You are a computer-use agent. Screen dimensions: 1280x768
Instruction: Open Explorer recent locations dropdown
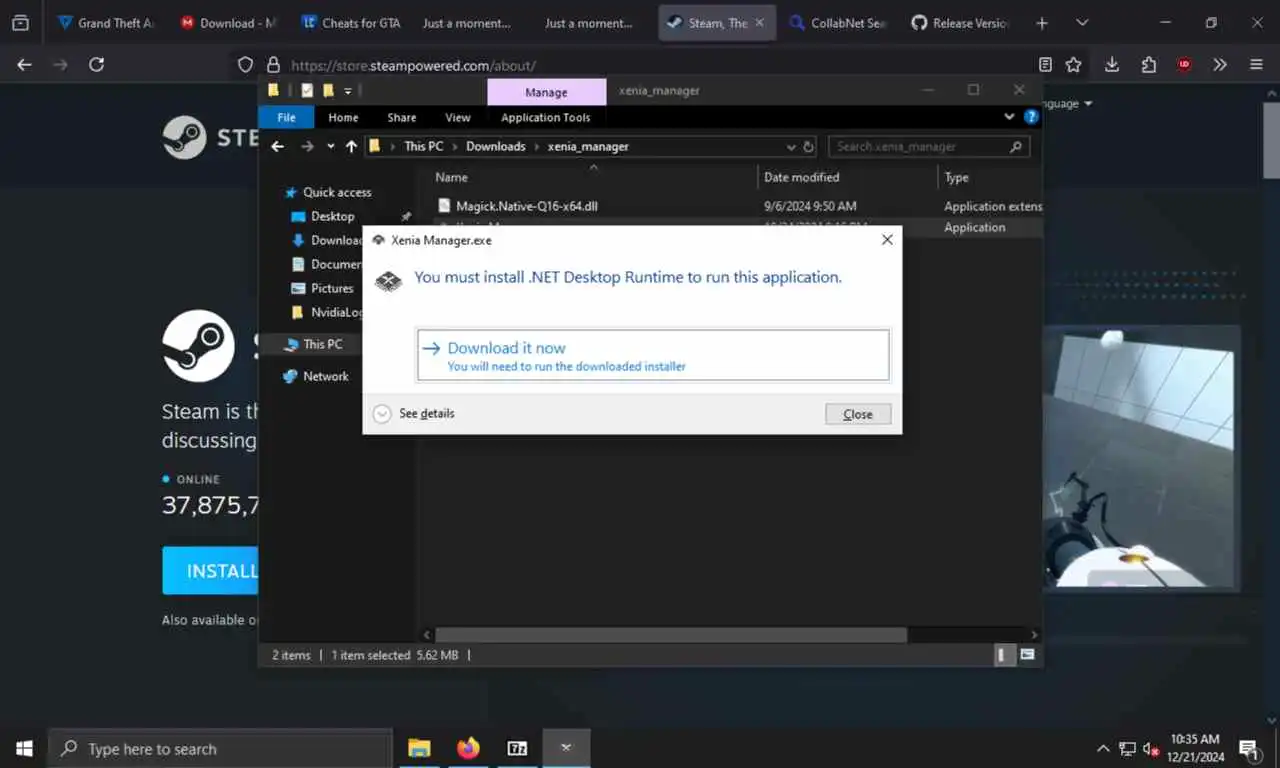point(330,146)
